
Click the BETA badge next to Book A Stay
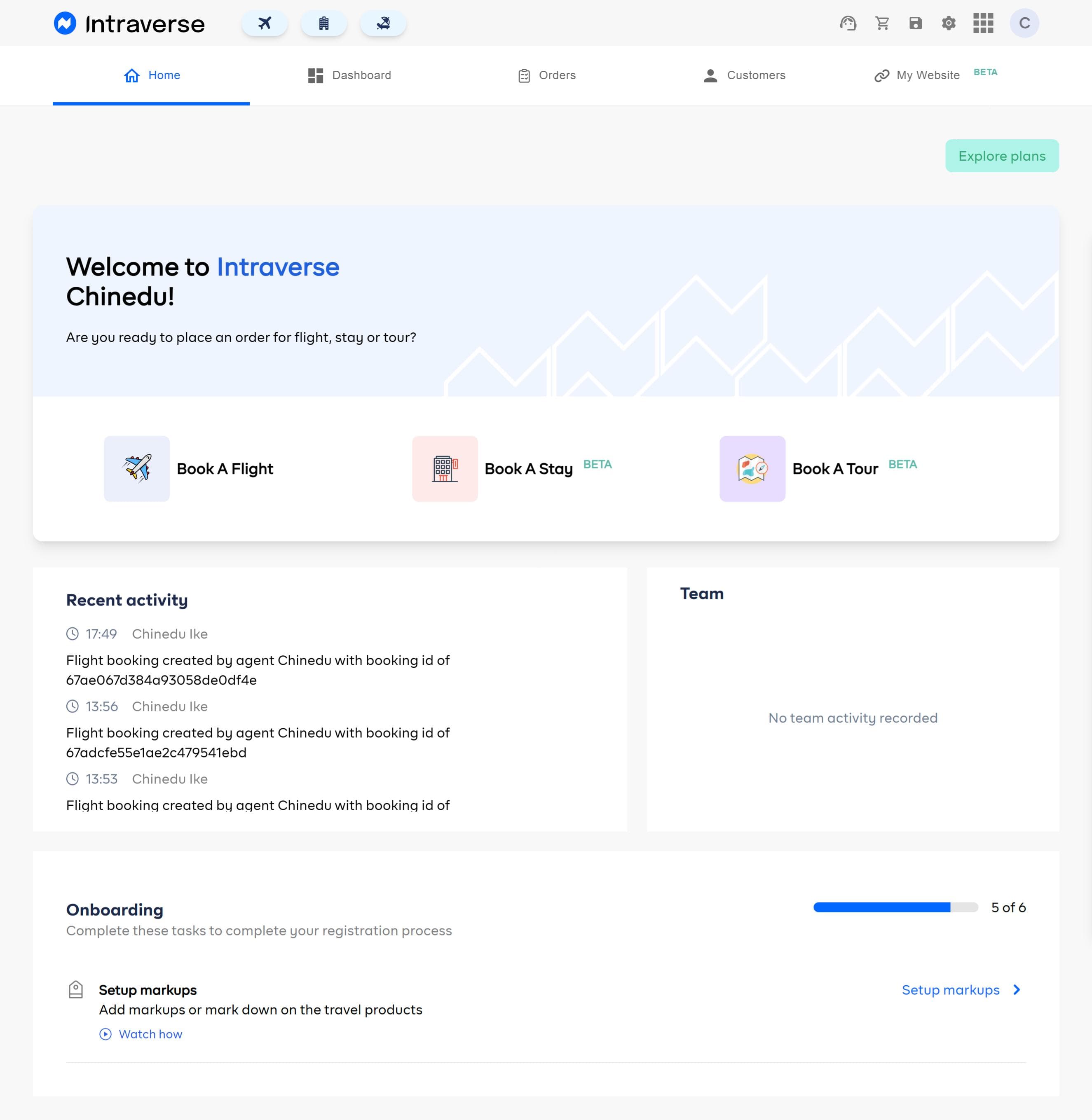598,464
